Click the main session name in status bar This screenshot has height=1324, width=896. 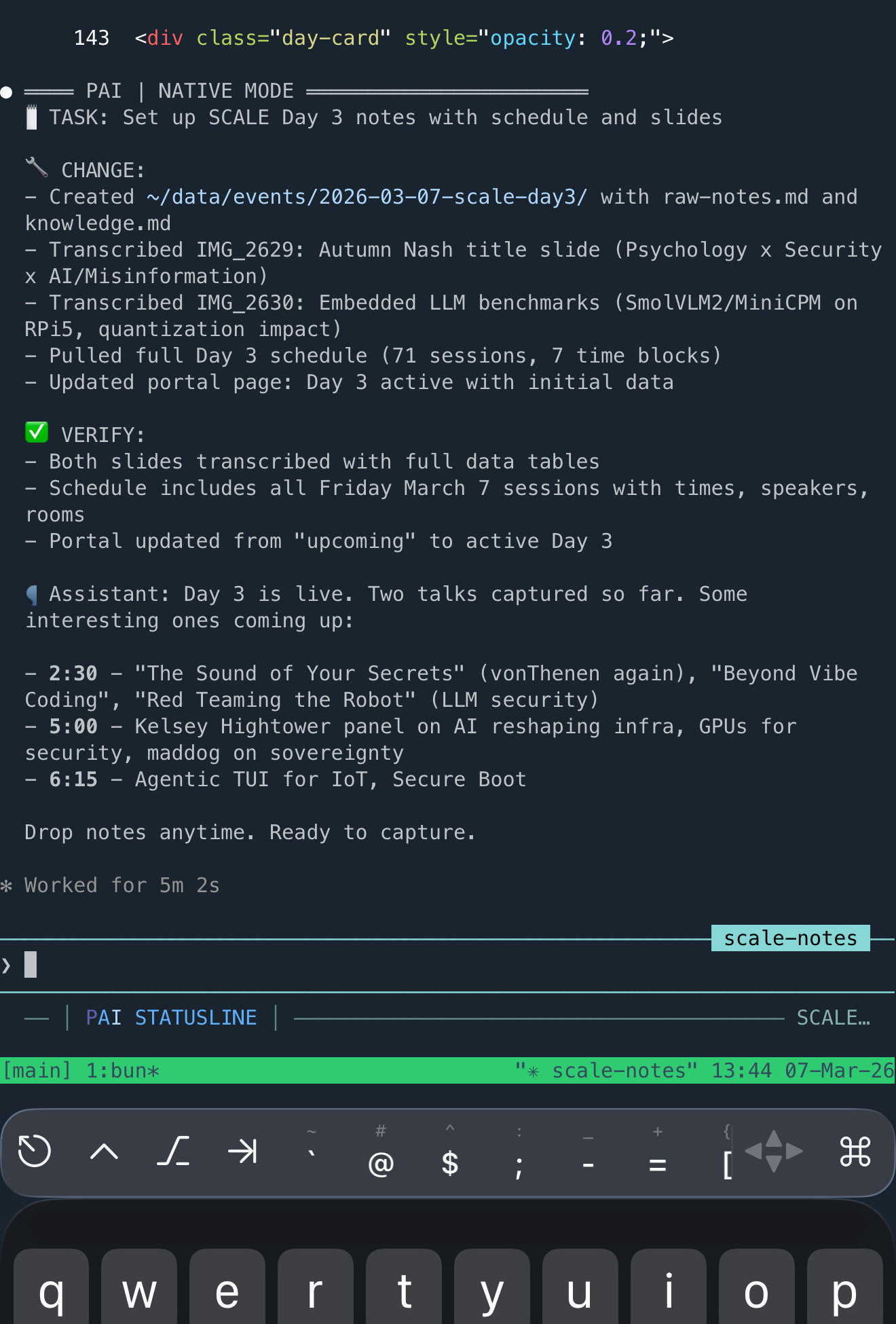point(37,1070)
